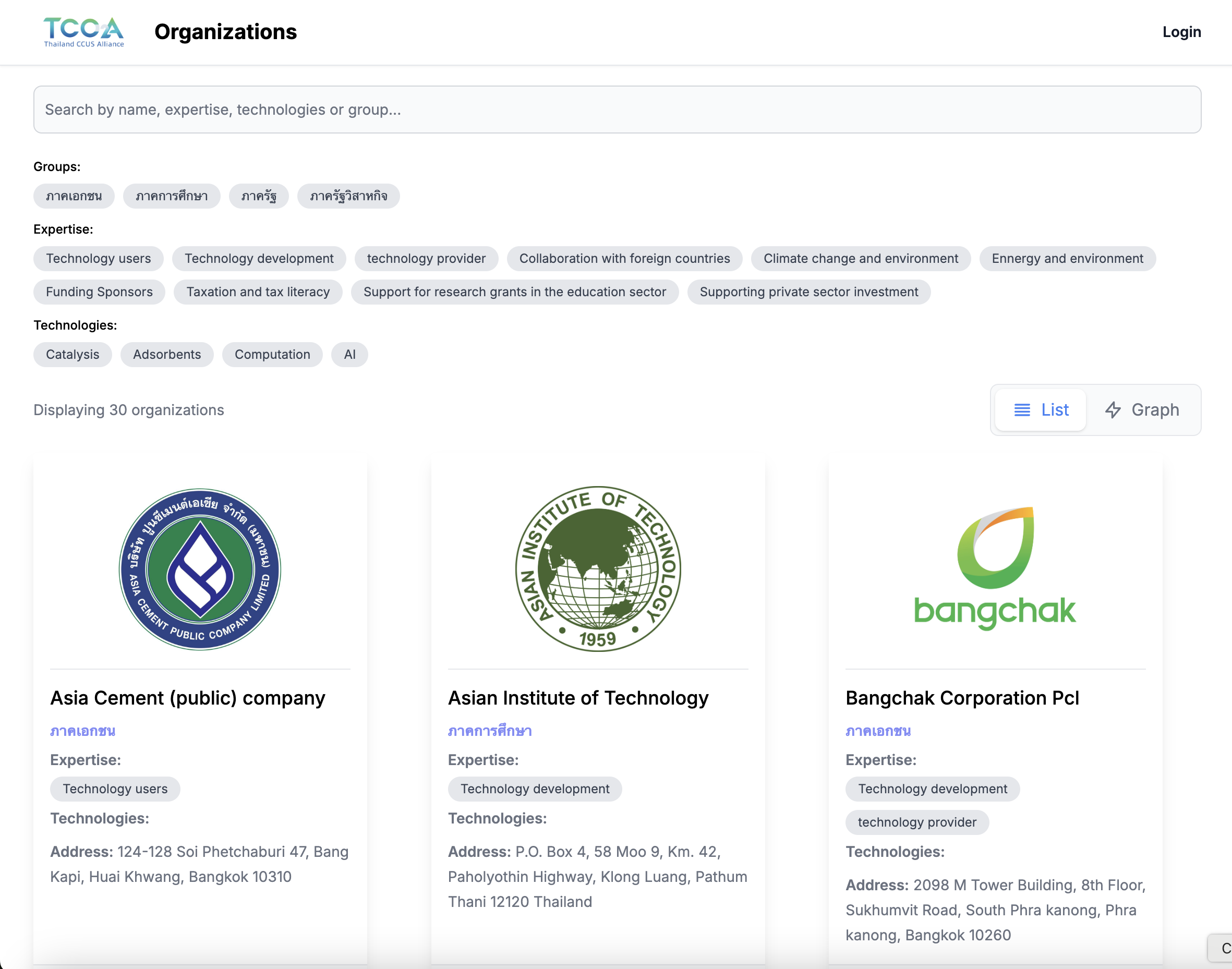Click Technology development tag in AIT card
1232x969 pixels.
[x=535, y=789]
